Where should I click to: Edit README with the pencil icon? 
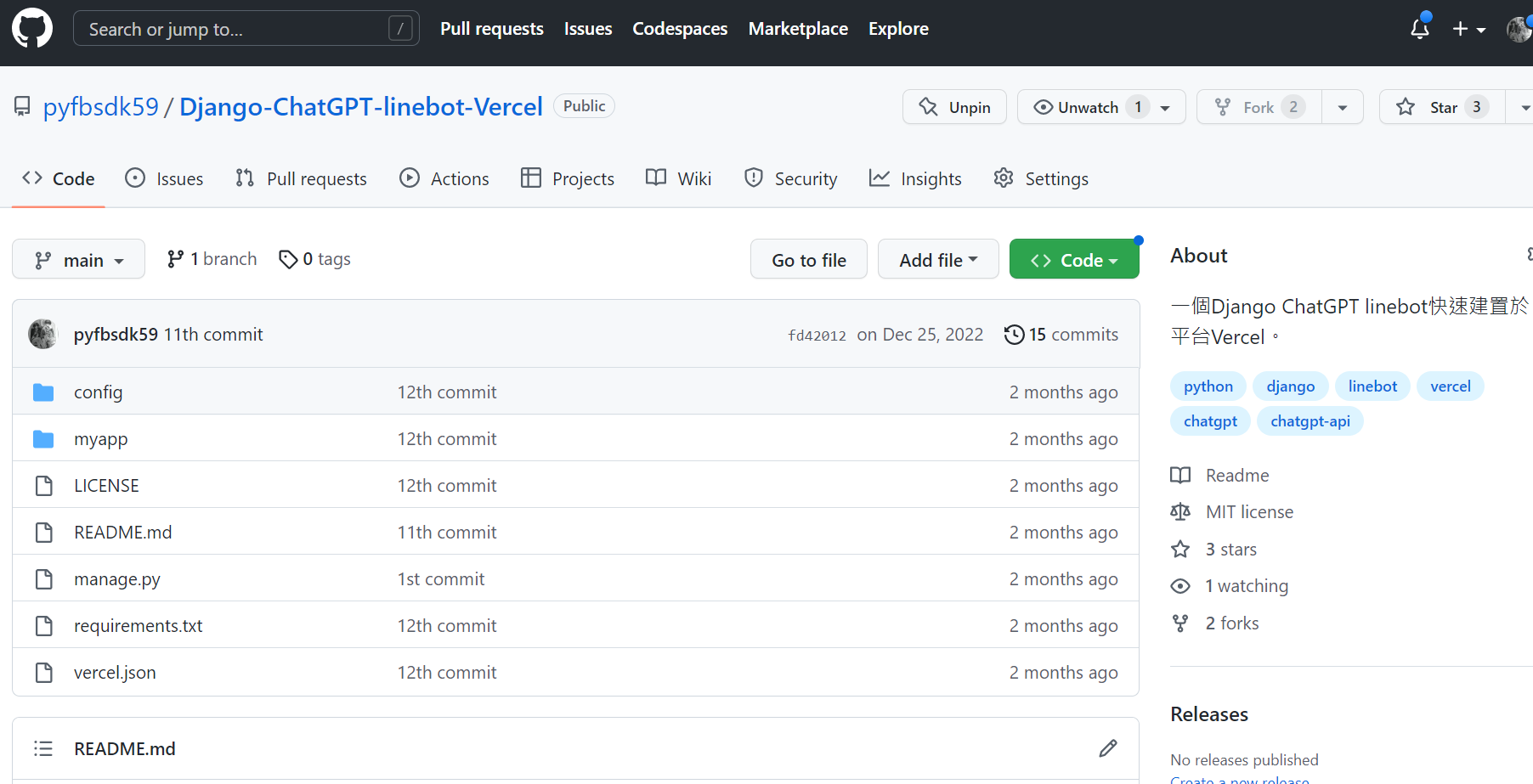click(x=1108, y=748)
